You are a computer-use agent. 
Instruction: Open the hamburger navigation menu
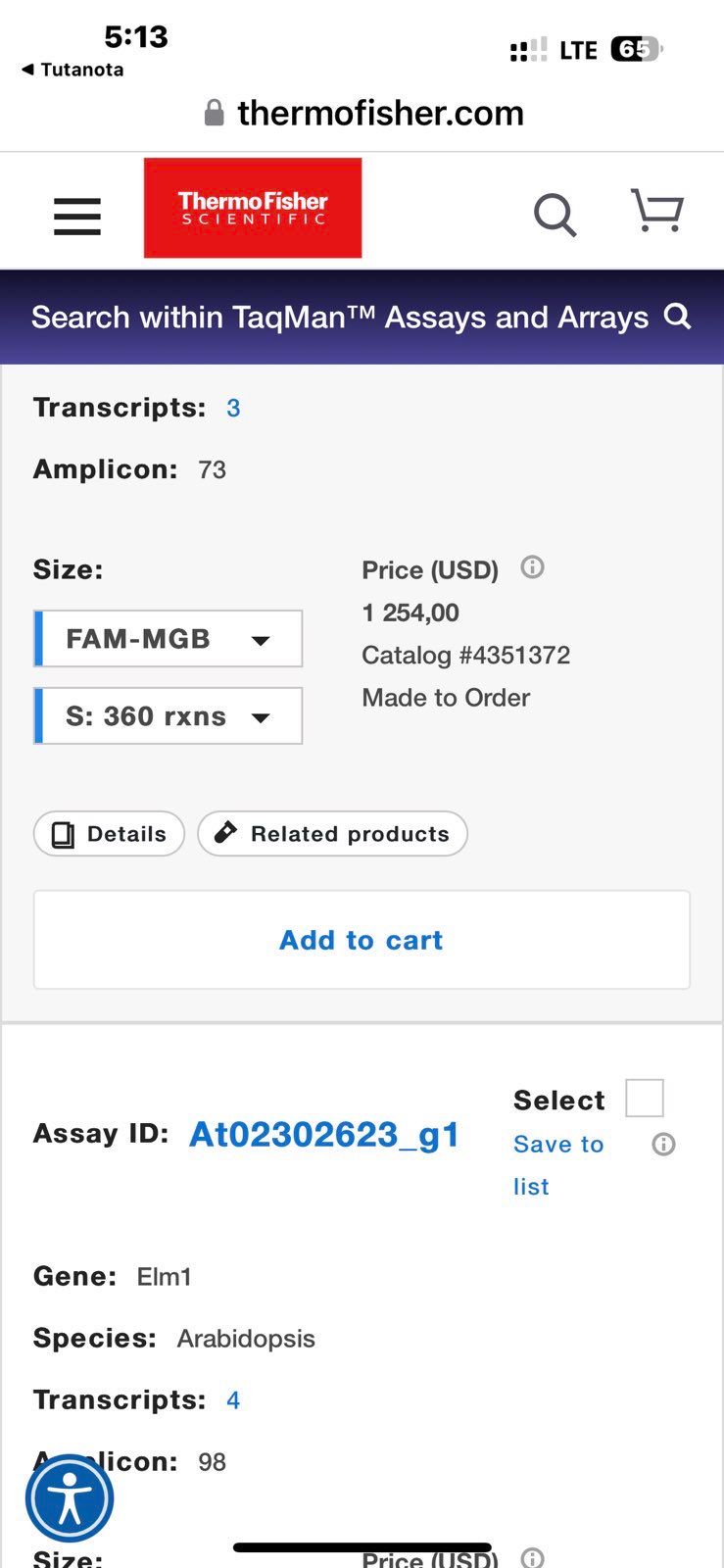click(x=77, y=217)
